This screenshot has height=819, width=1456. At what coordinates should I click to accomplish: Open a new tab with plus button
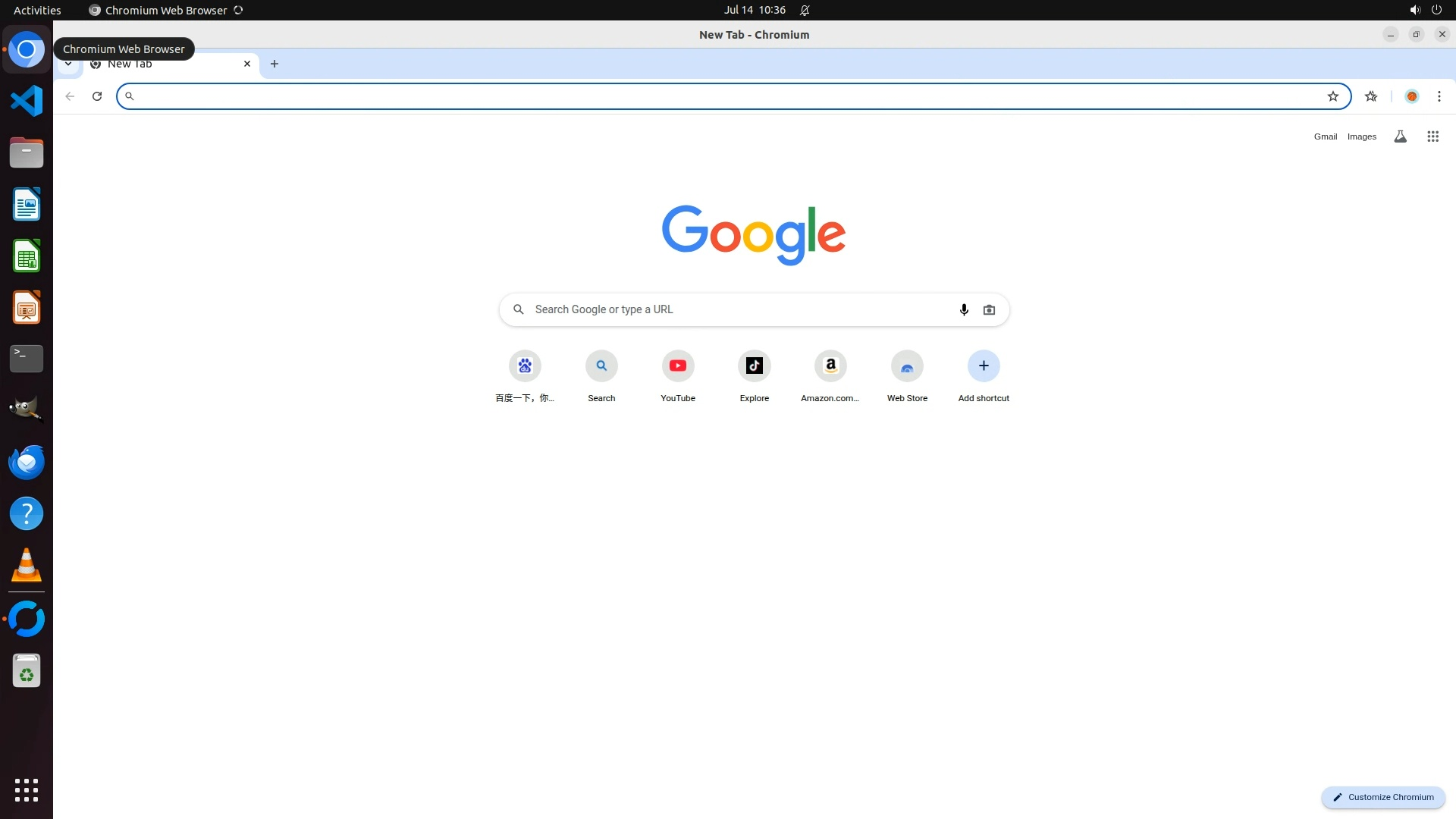pos(275,64)
